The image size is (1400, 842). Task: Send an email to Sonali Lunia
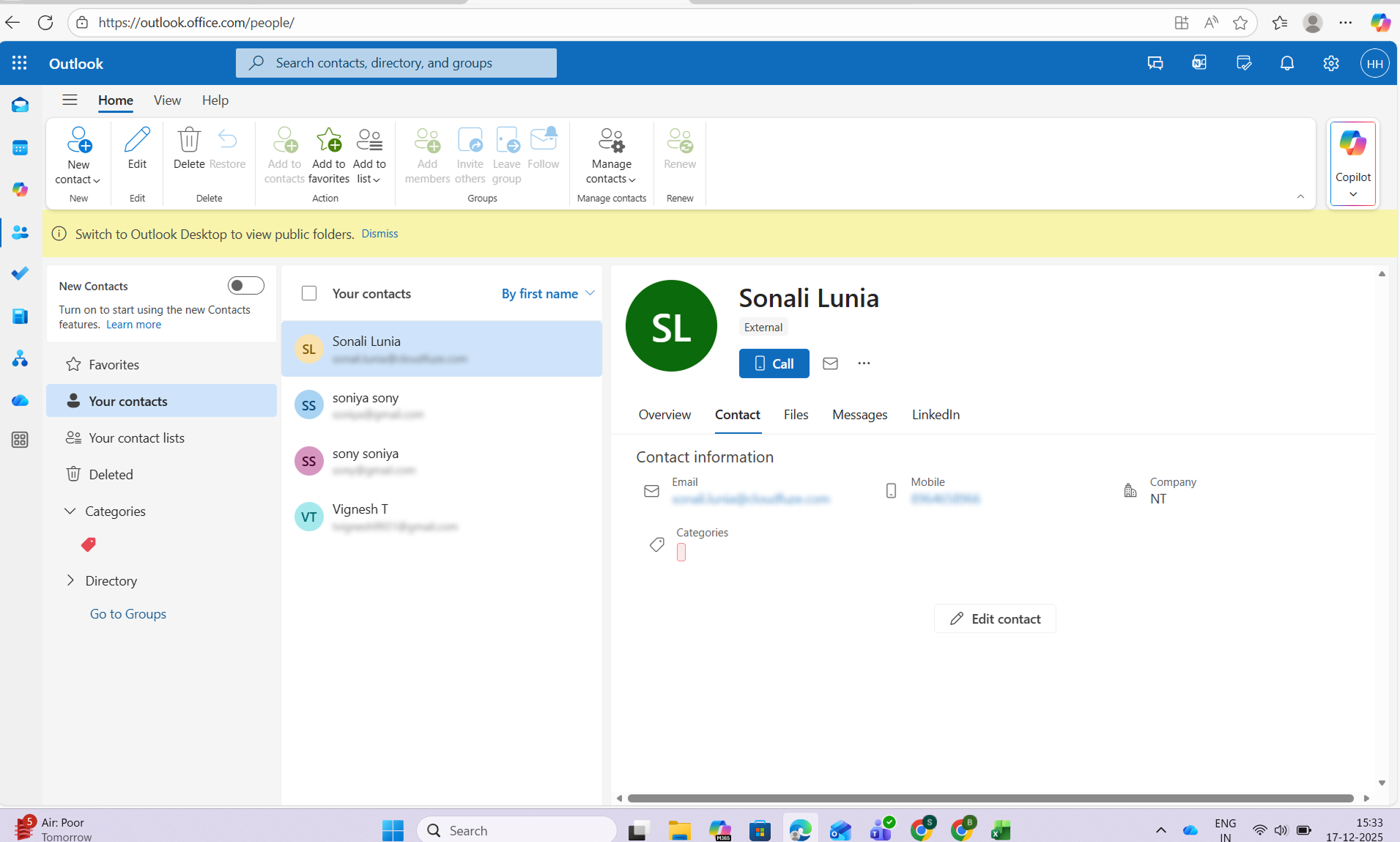830,363
